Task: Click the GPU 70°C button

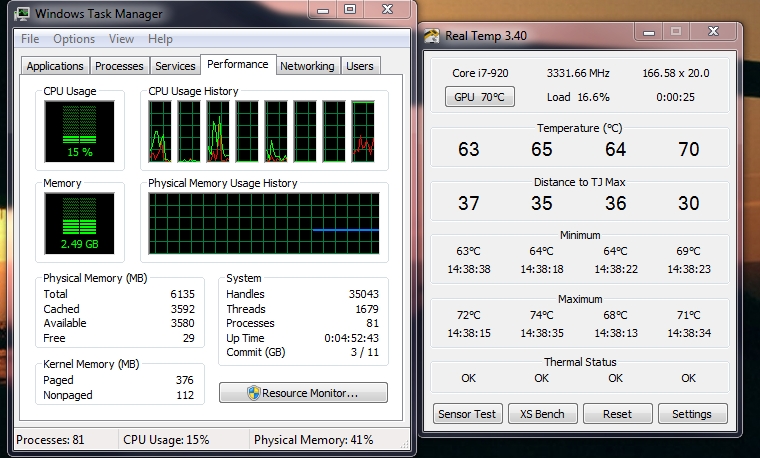Action: click(x=479, y=97)
